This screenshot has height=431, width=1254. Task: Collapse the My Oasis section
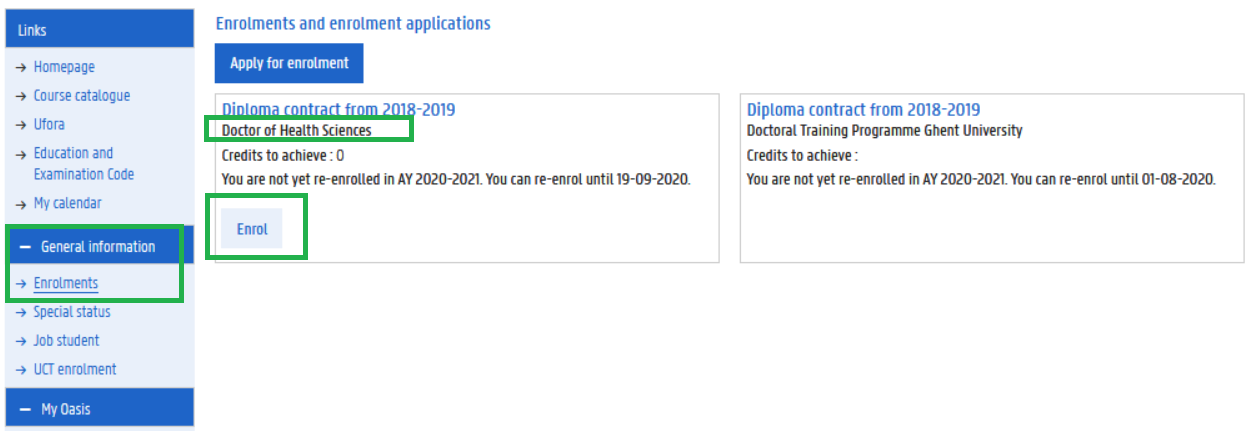25,410
